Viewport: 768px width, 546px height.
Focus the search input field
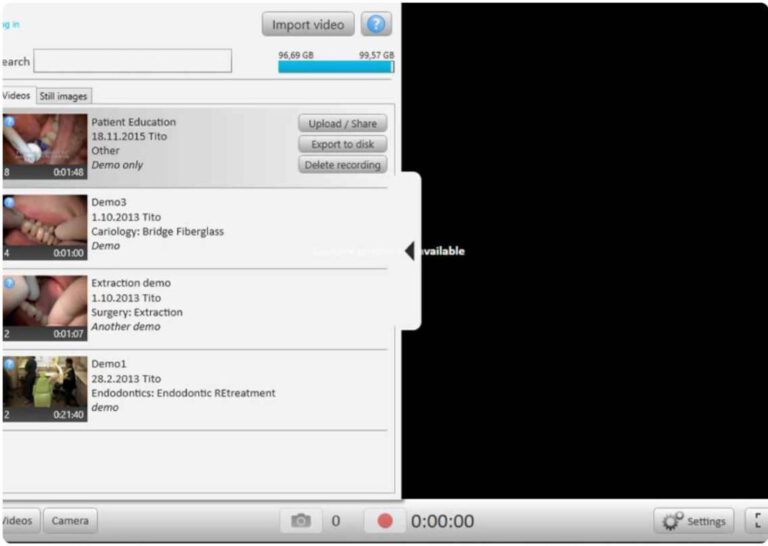132,61
